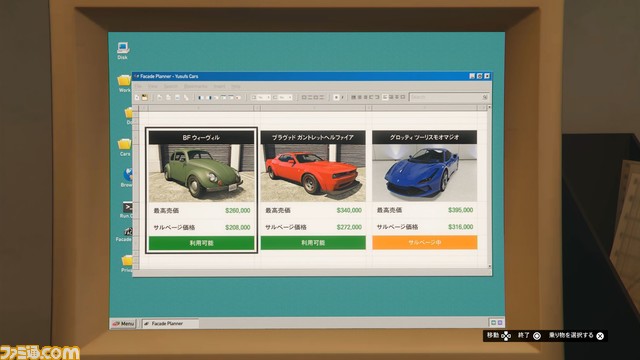
Task: Select the Facade Planner taskbar item
Action: coord(170,324)
